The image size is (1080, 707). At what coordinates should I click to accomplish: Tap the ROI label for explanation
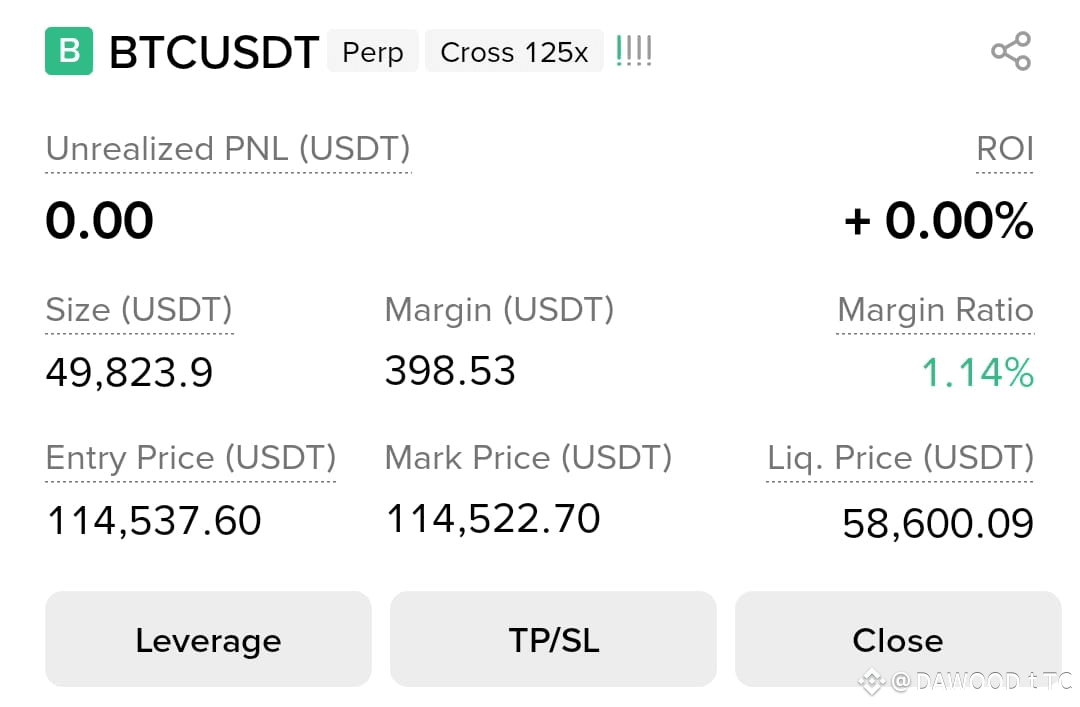tap(1005, 149)
